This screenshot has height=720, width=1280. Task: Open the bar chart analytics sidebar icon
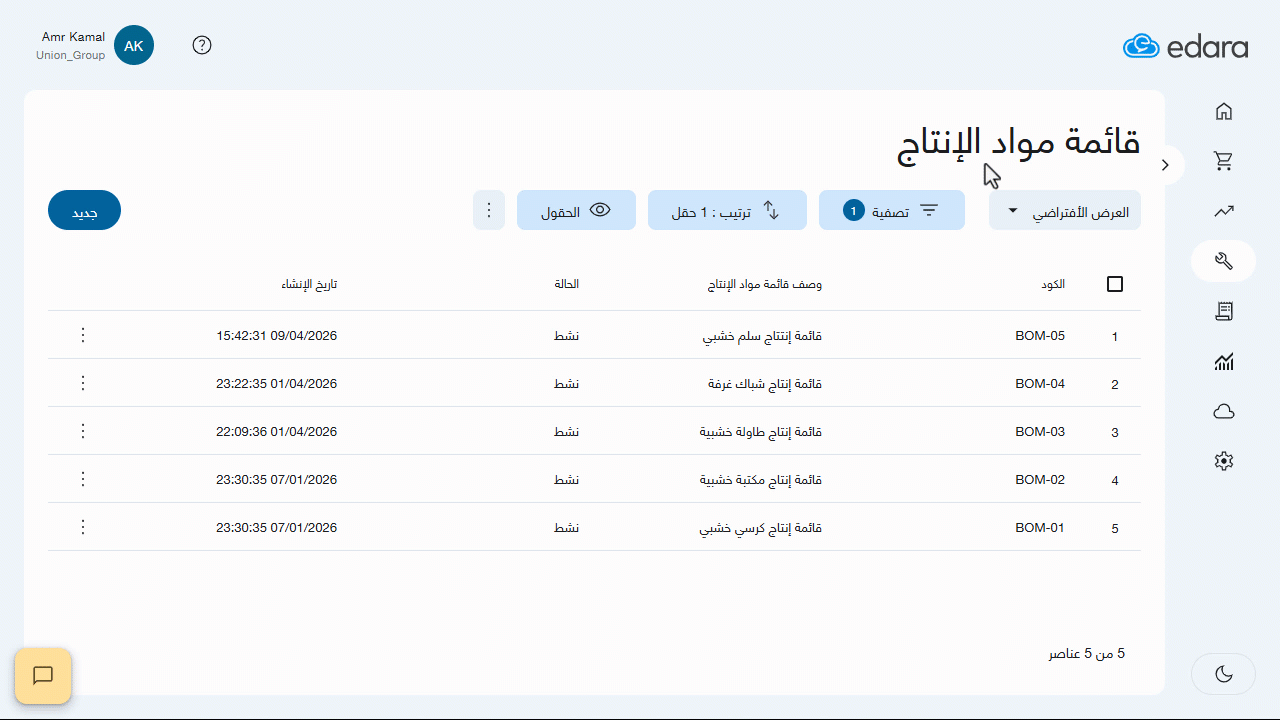pyautogui.click(x=1223, y=362)
